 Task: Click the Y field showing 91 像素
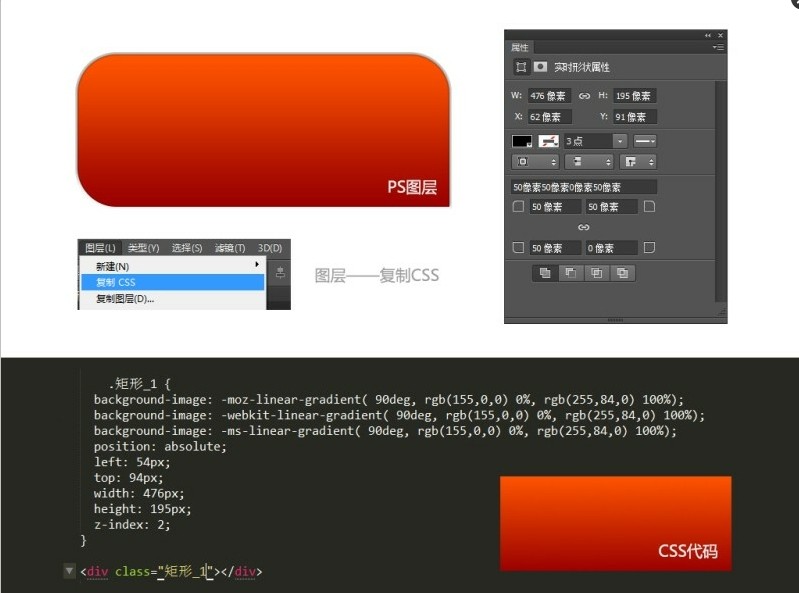[634, 117]
